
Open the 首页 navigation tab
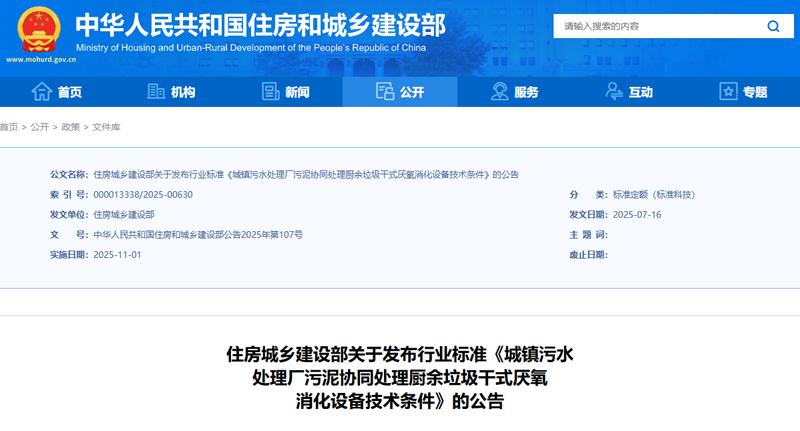[57, 92]
